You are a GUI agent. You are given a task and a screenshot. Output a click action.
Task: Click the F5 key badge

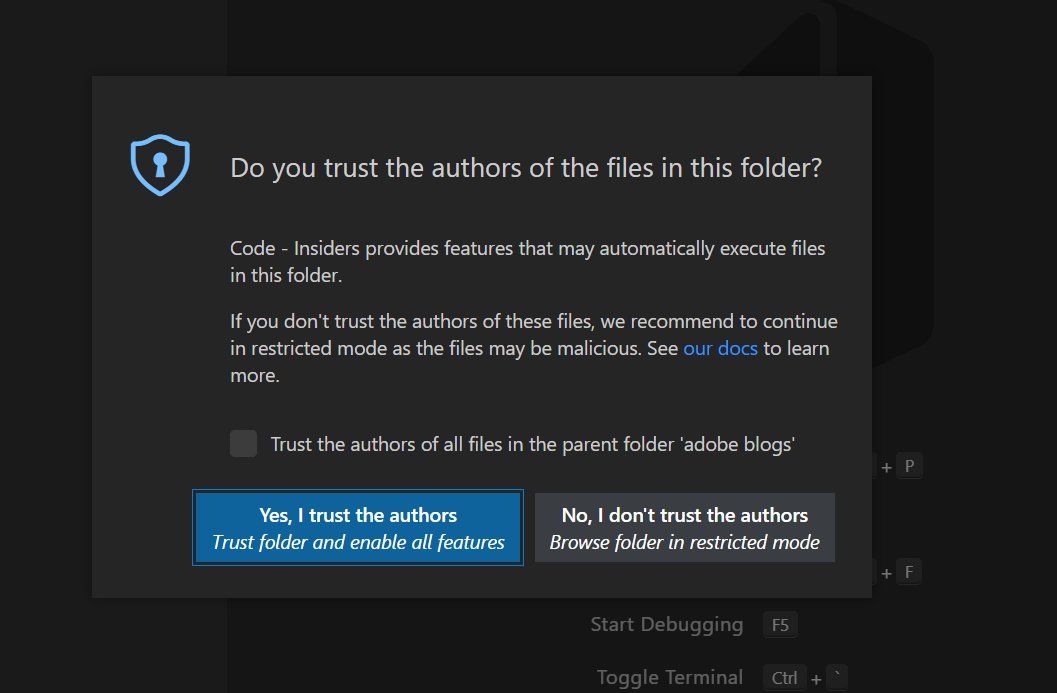click(x=780, y=626)
